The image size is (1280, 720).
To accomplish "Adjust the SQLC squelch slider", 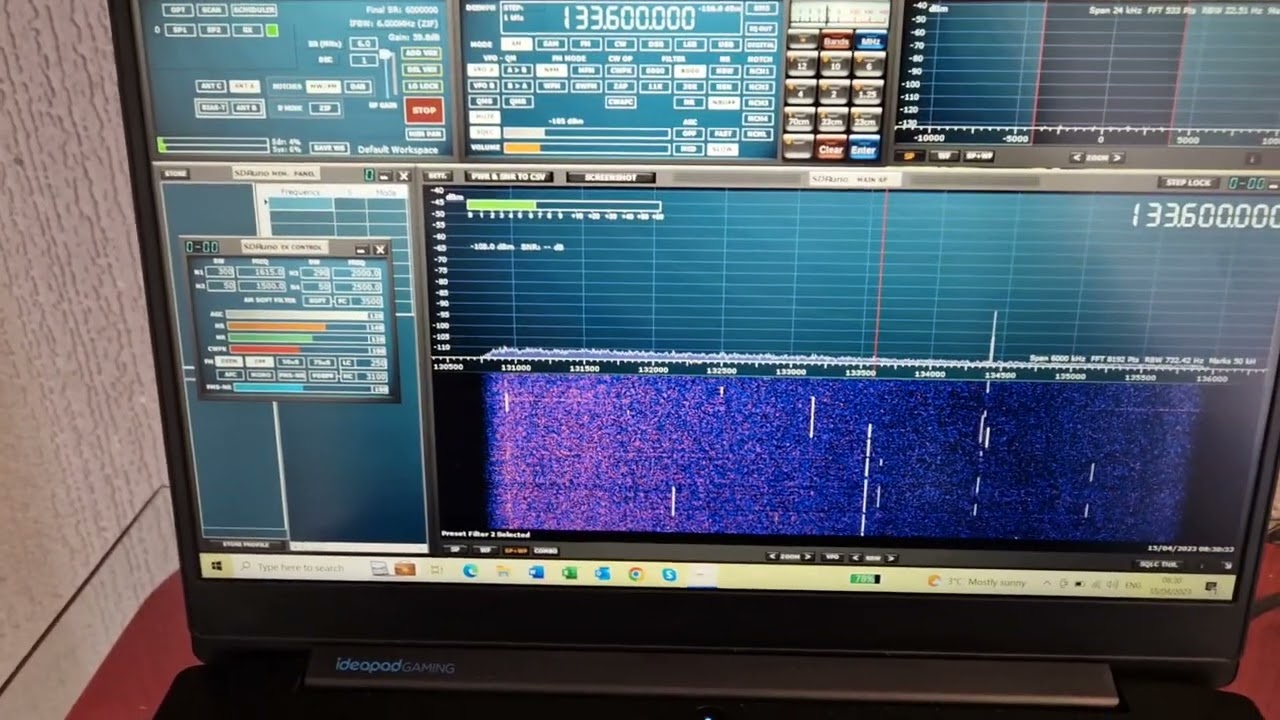I will [x=586, y=133].
